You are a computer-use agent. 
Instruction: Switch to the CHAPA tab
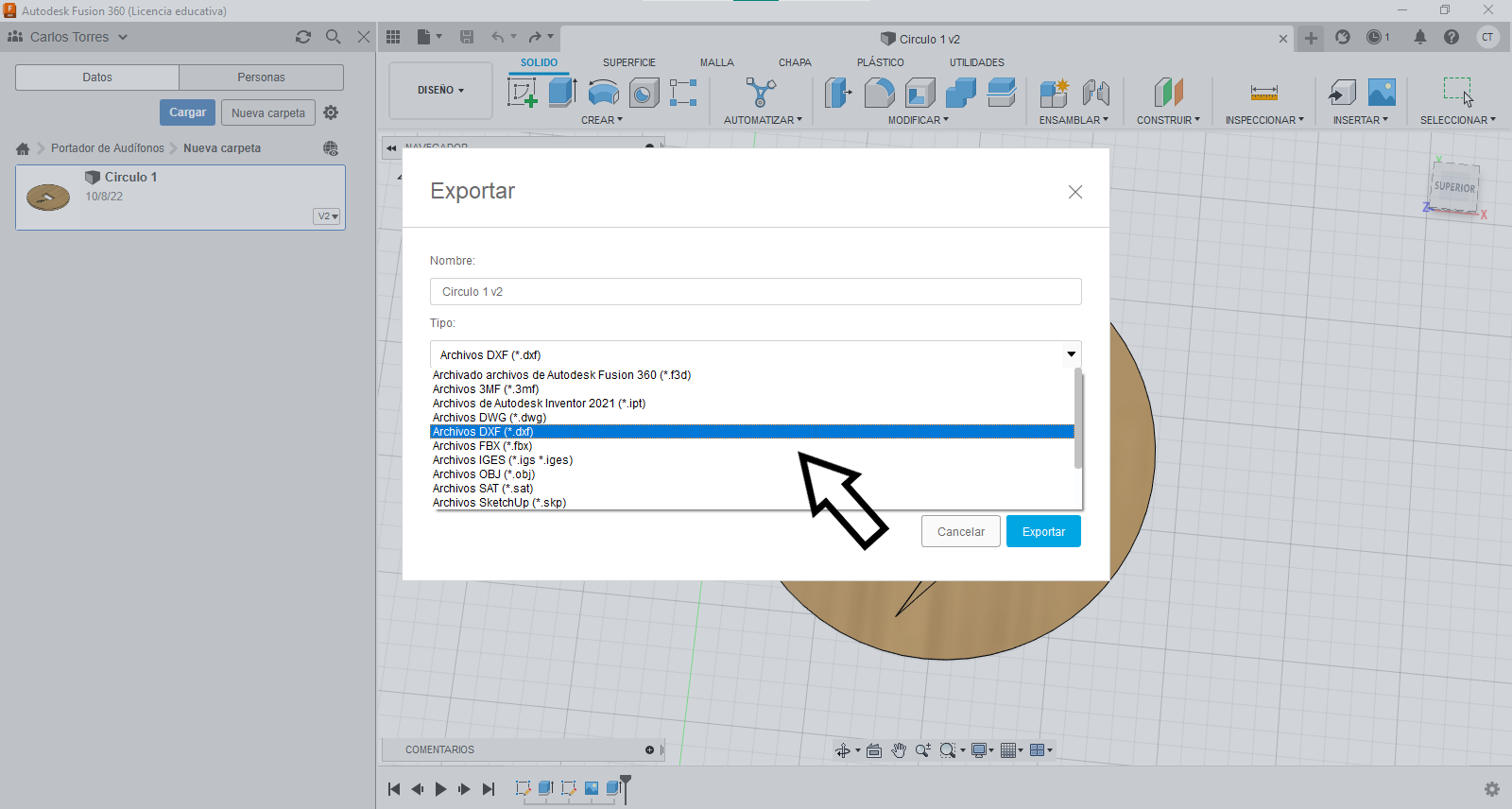795,62
